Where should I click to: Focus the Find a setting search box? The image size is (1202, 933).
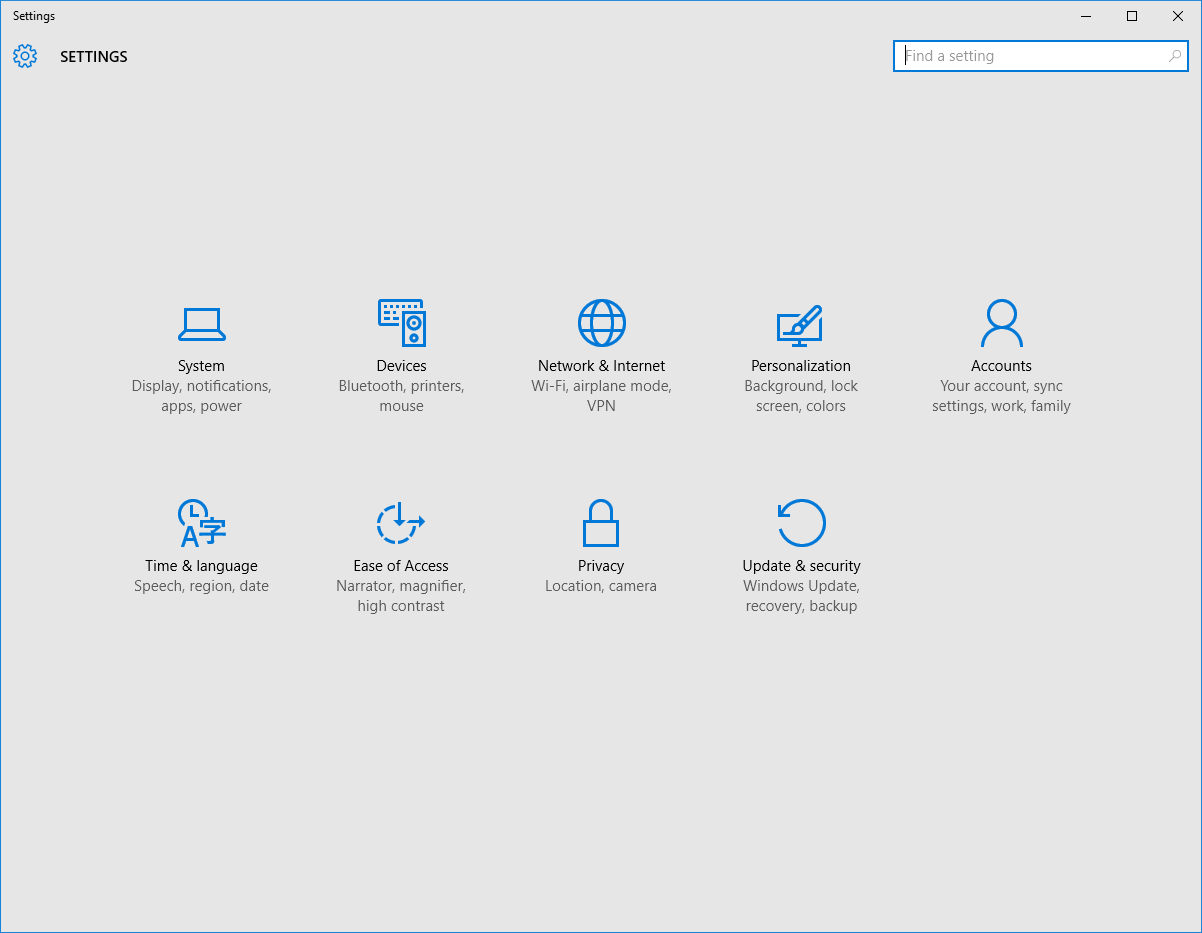pos(1040,56)
